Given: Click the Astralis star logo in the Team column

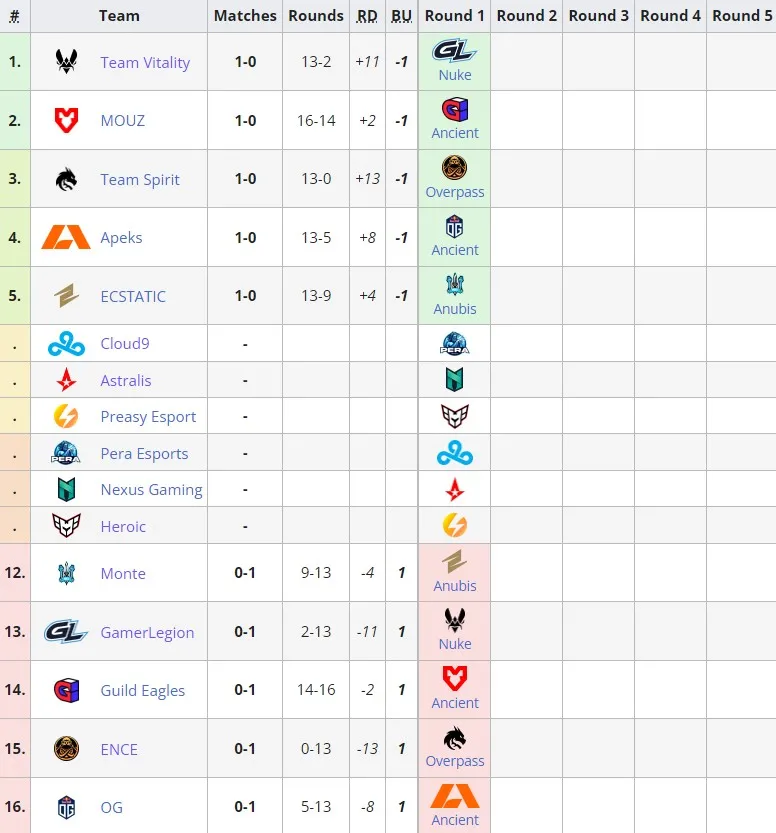Looking at the screenshot, I should click(x=66, y=380).
